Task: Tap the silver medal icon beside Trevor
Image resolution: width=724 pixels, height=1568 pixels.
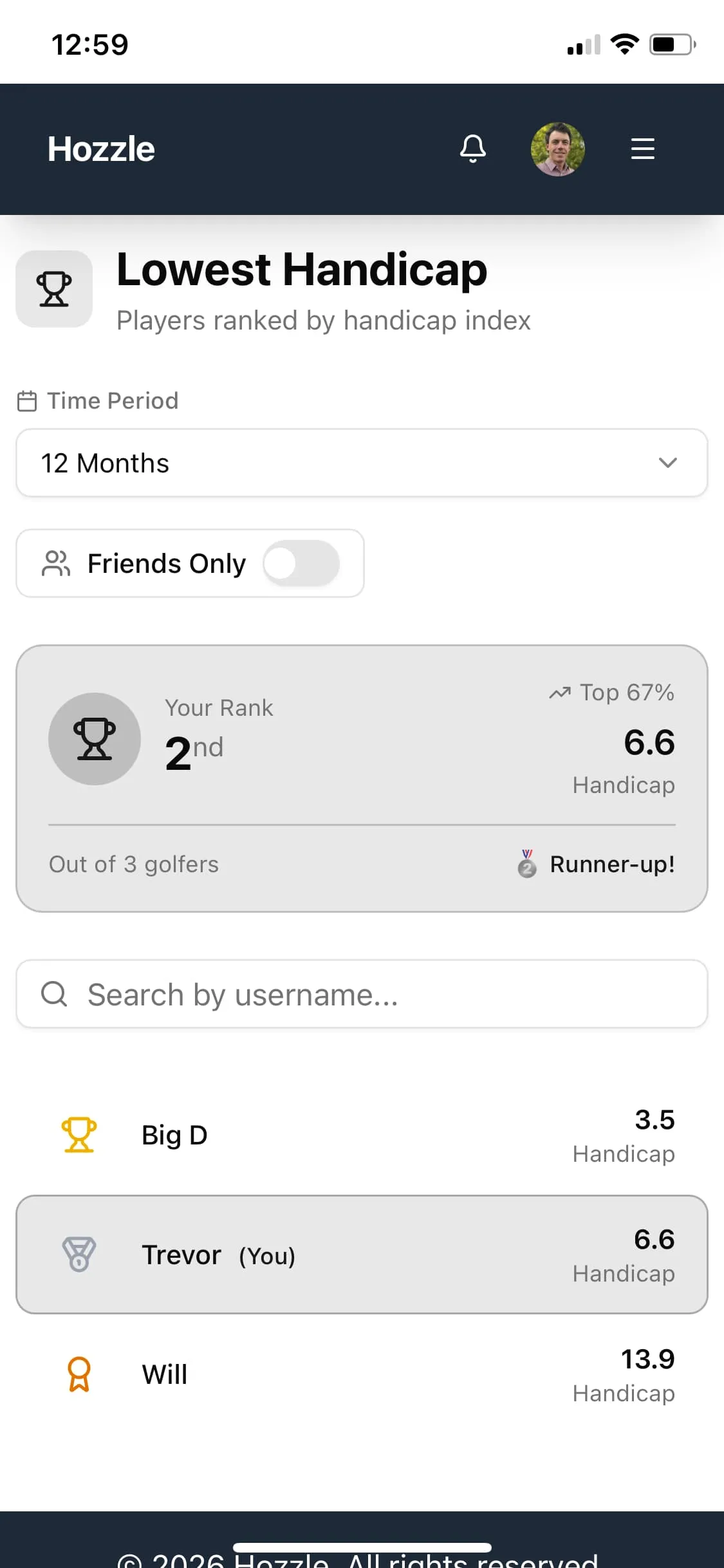Action: pyautogui.click(x=79, y=1254)
